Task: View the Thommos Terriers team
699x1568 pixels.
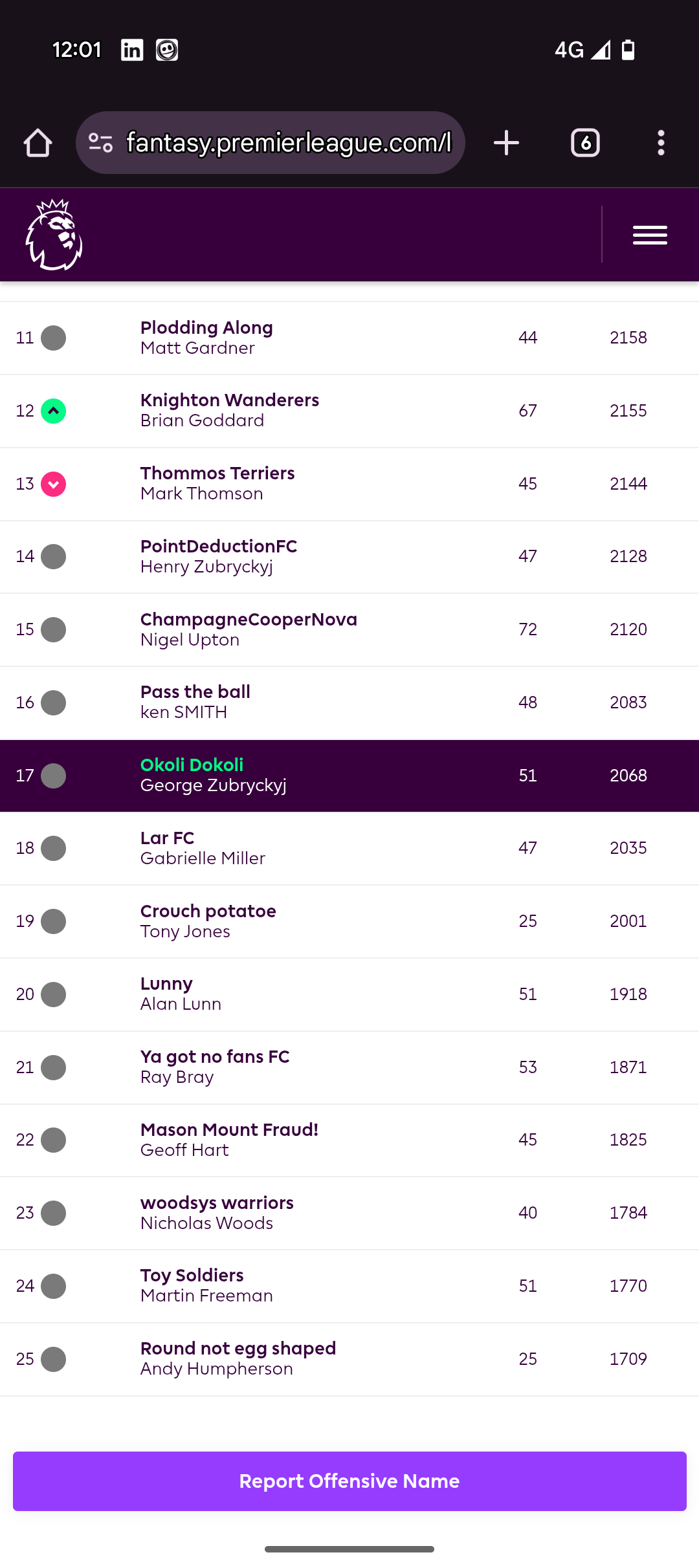Action: 217,474
